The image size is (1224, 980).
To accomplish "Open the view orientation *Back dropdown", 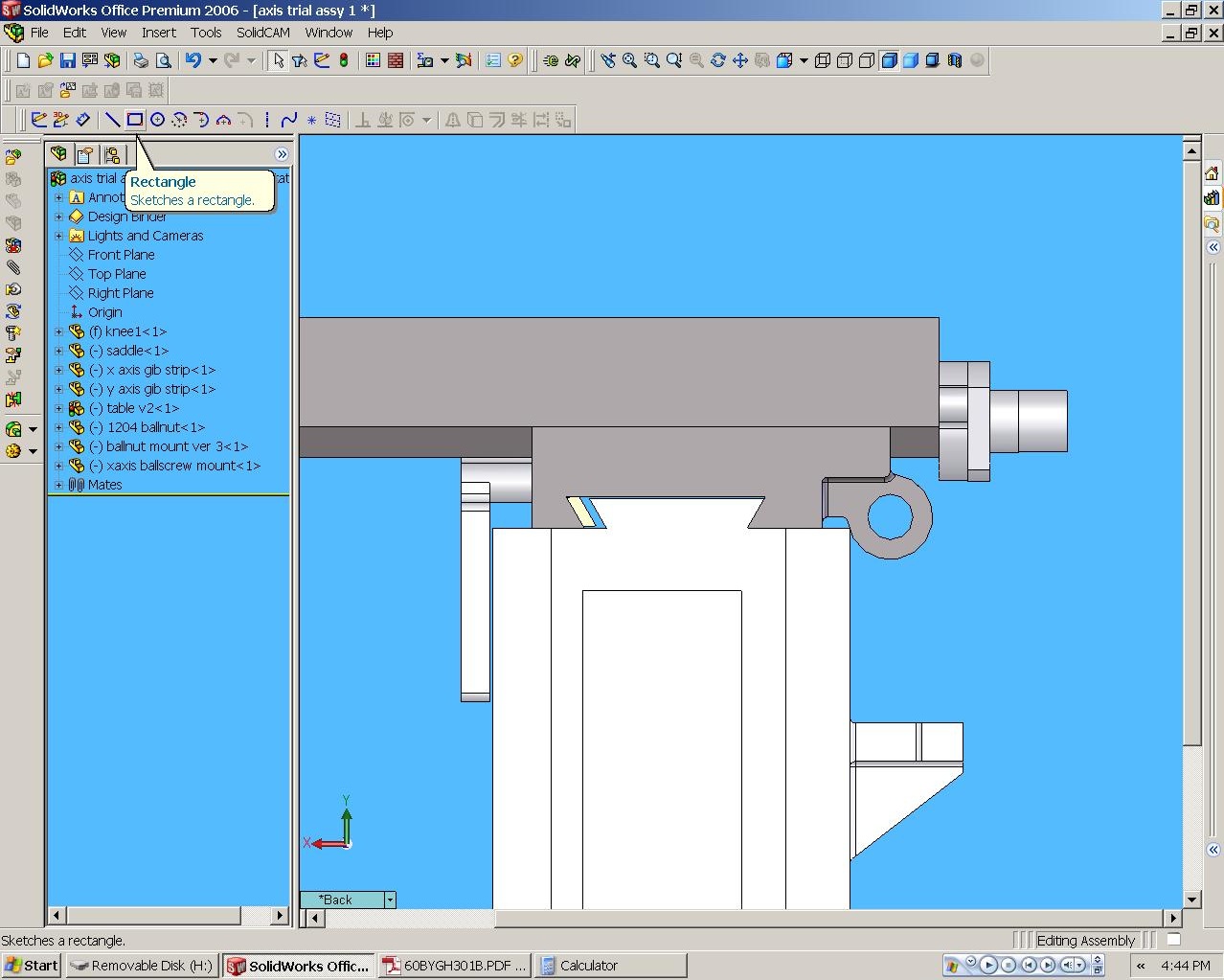I will (390, 900).
